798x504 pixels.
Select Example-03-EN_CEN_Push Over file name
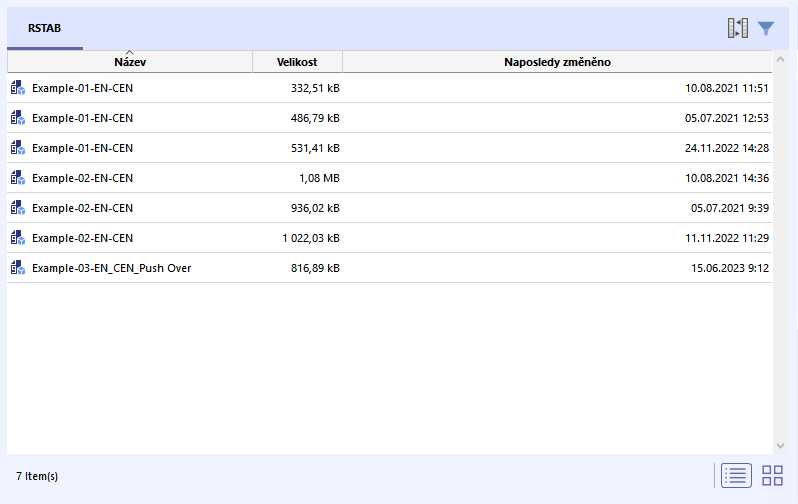tap(111, 268)
